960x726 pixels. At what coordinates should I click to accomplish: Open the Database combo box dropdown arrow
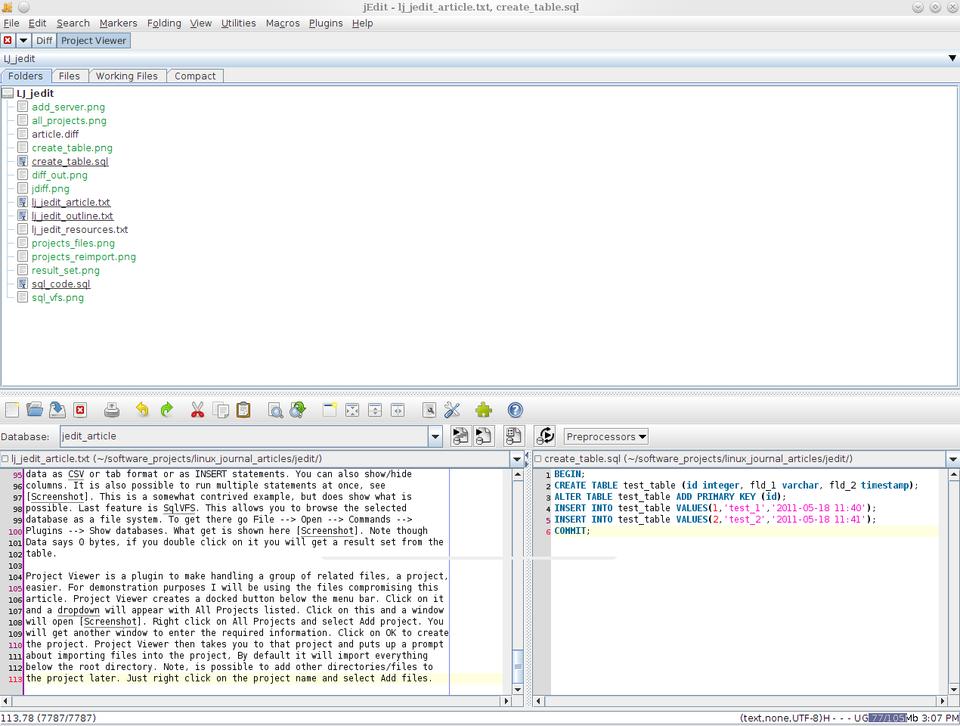(435, 436)
